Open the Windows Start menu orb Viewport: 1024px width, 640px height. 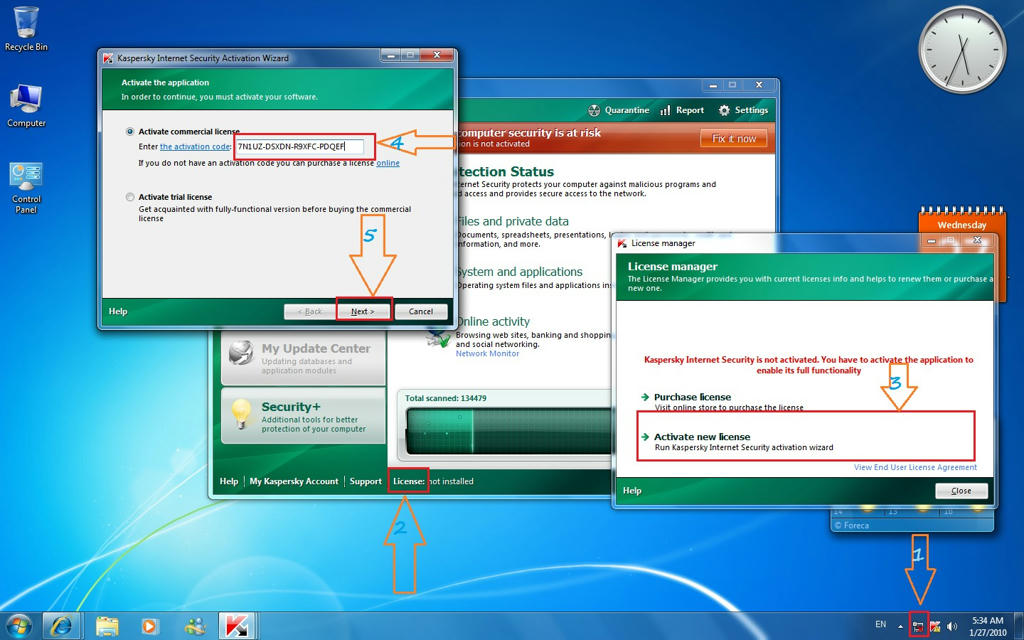18,627
